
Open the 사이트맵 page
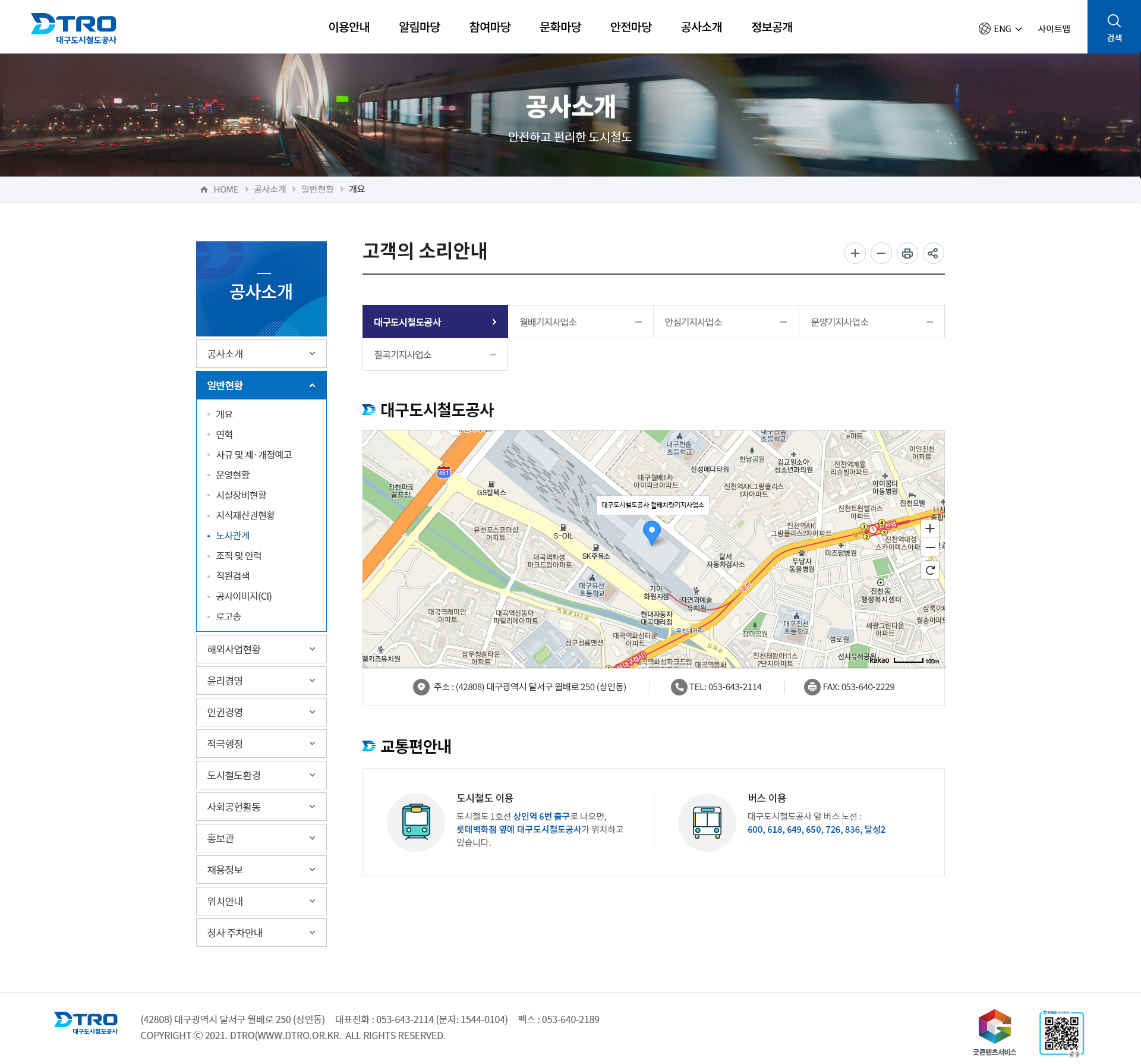(1054, 28)
